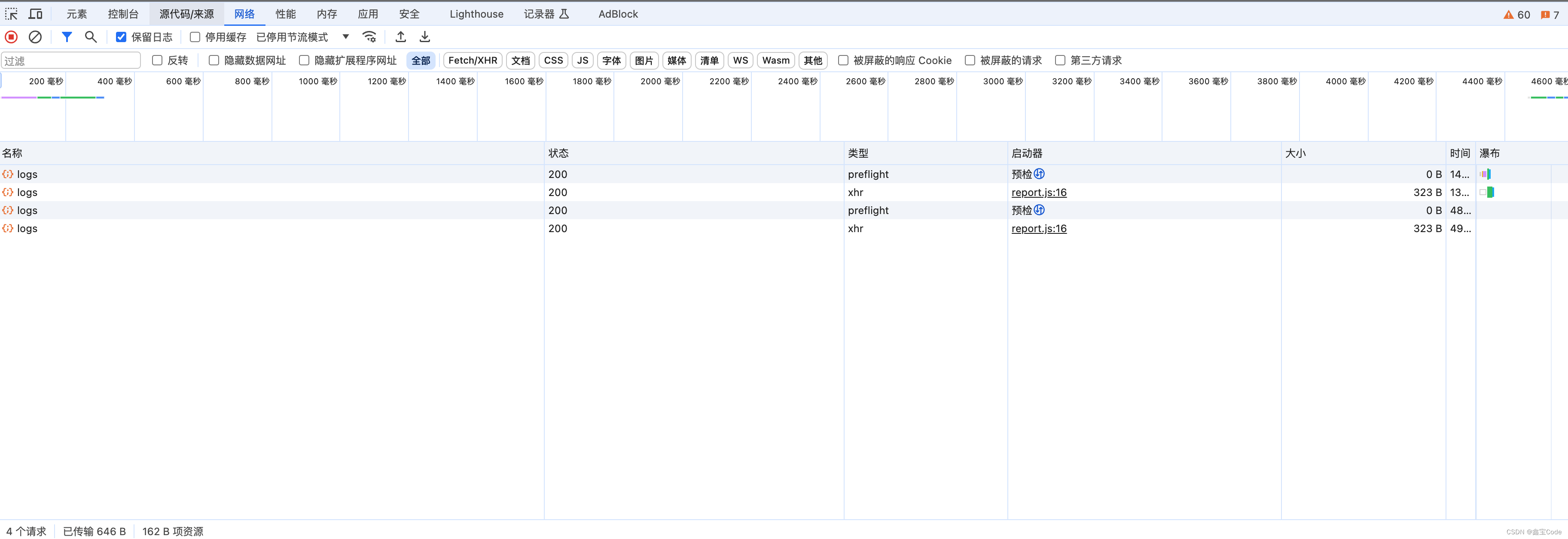Open network conditions wifi icon
1568x539 pixels.
coord(369,37)
